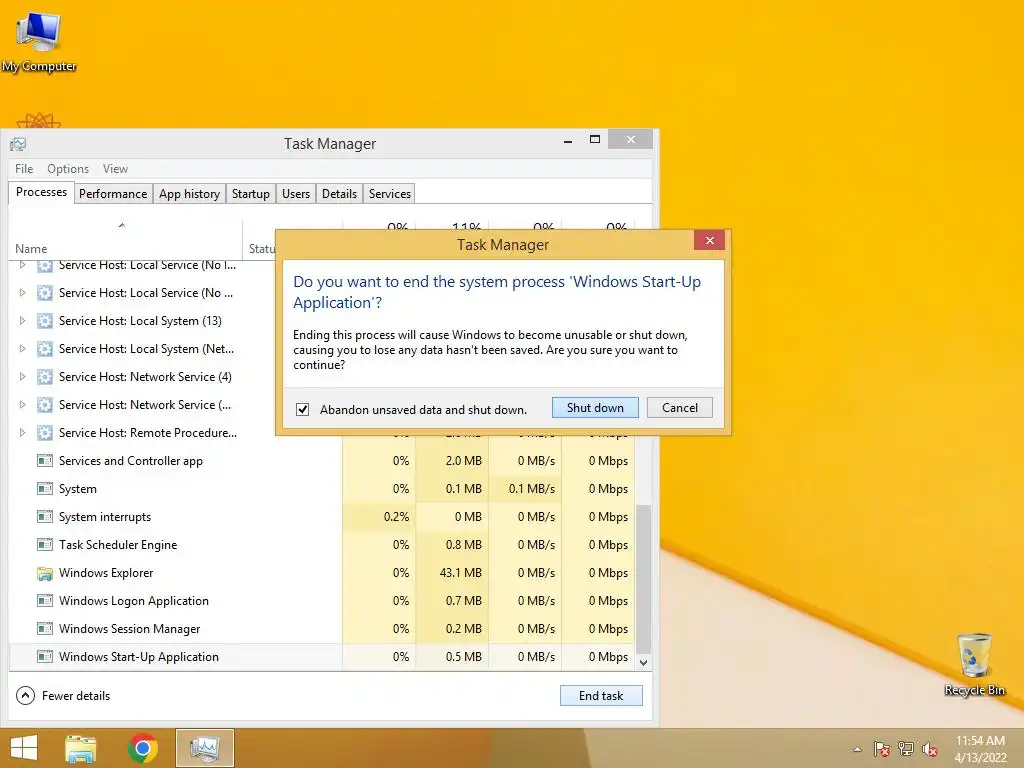Switch to the Performance tab
The image size is (1024, 768).
point(113,194)
